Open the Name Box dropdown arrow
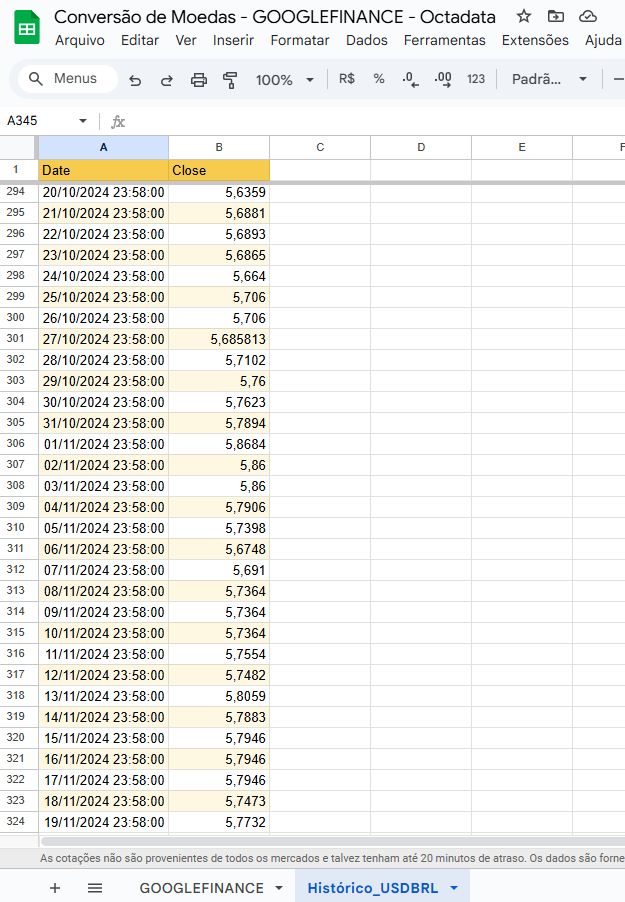 pyautogui.click(x=83, y=121)
